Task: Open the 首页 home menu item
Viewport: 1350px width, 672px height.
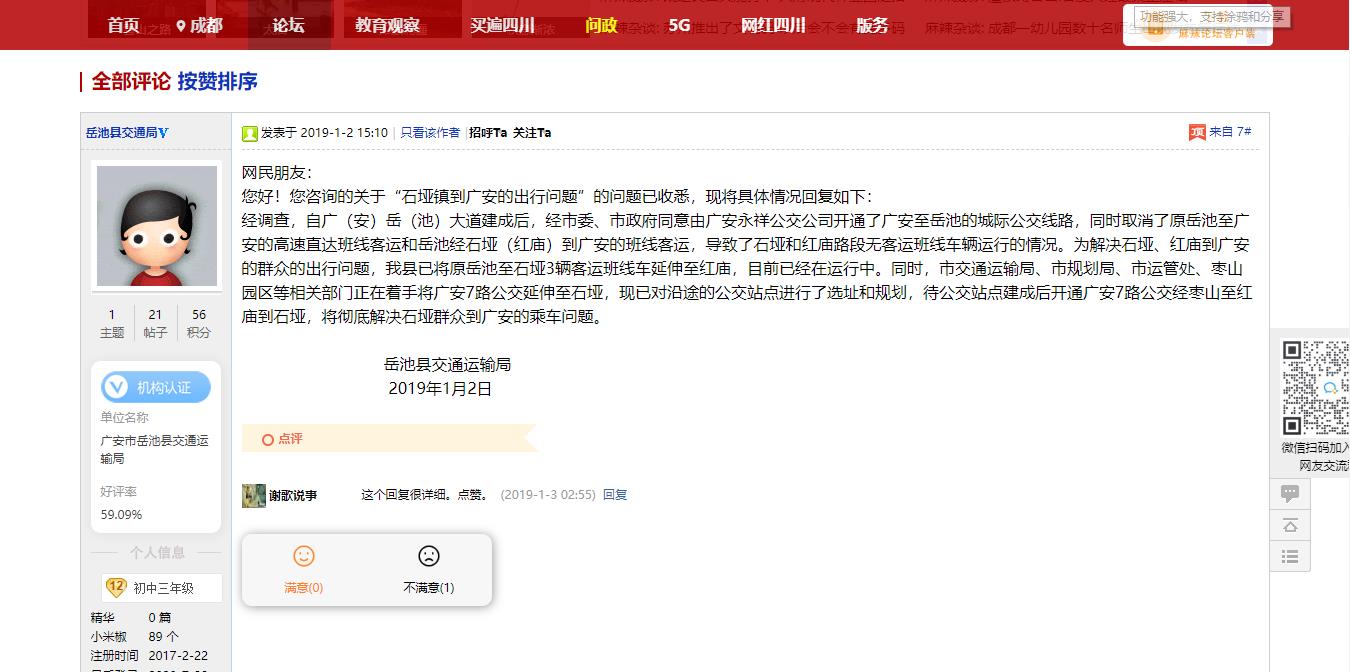Action: [x=124, y=25]
